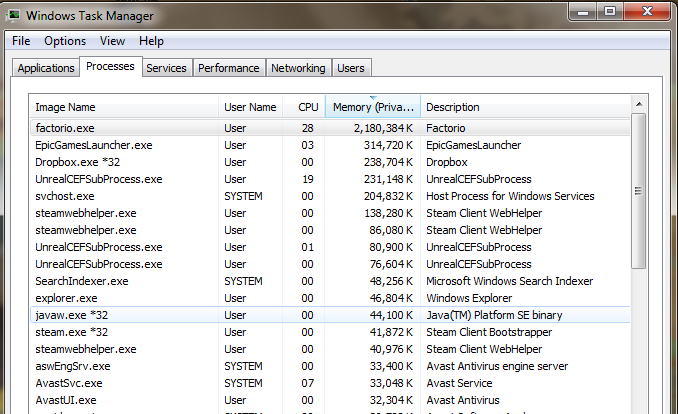Viewport: 678px width, 414px height.
Task: Select the svchost.exe process
Action: click(330, 196)
